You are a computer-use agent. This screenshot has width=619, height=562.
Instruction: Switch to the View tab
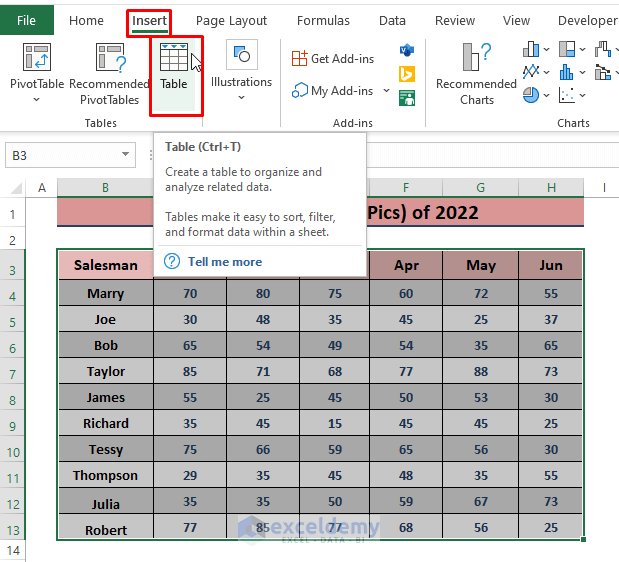point(516,21)
